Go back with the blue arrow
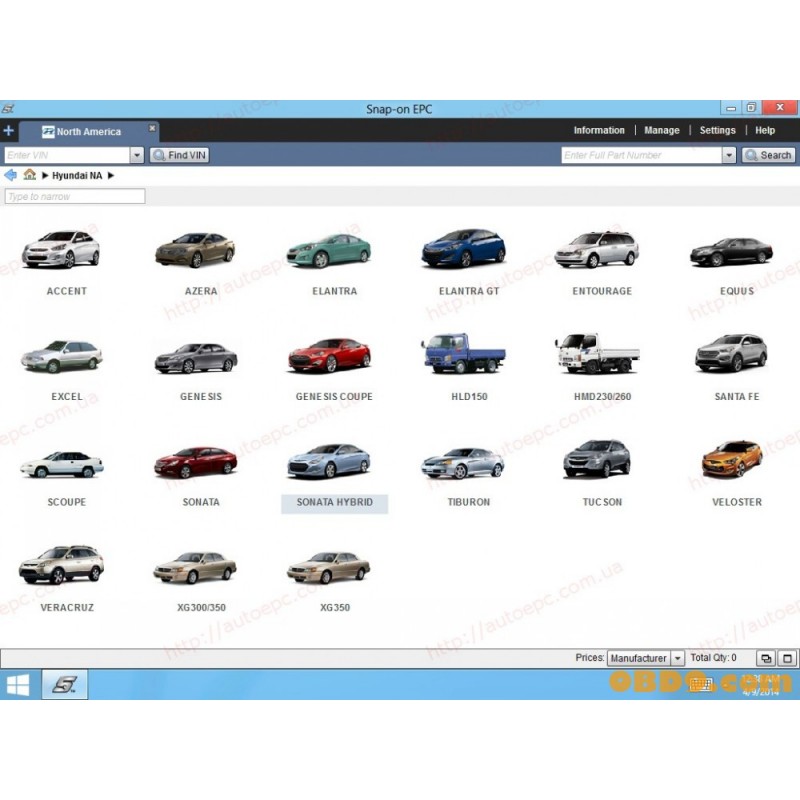Screen dimensions: 800x800 point(10,176)
